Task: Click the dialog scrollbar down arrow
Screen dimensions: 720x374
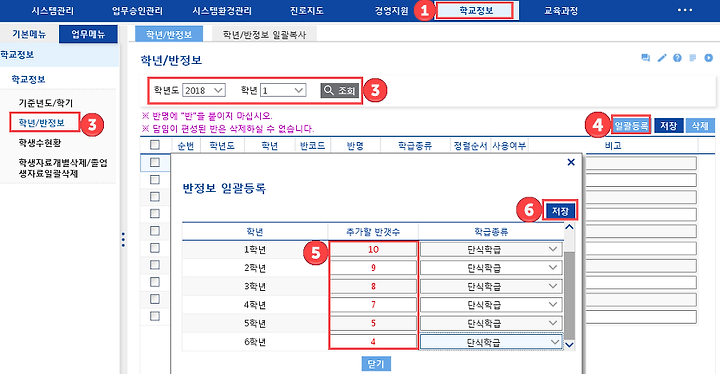Action: point(569,345)
